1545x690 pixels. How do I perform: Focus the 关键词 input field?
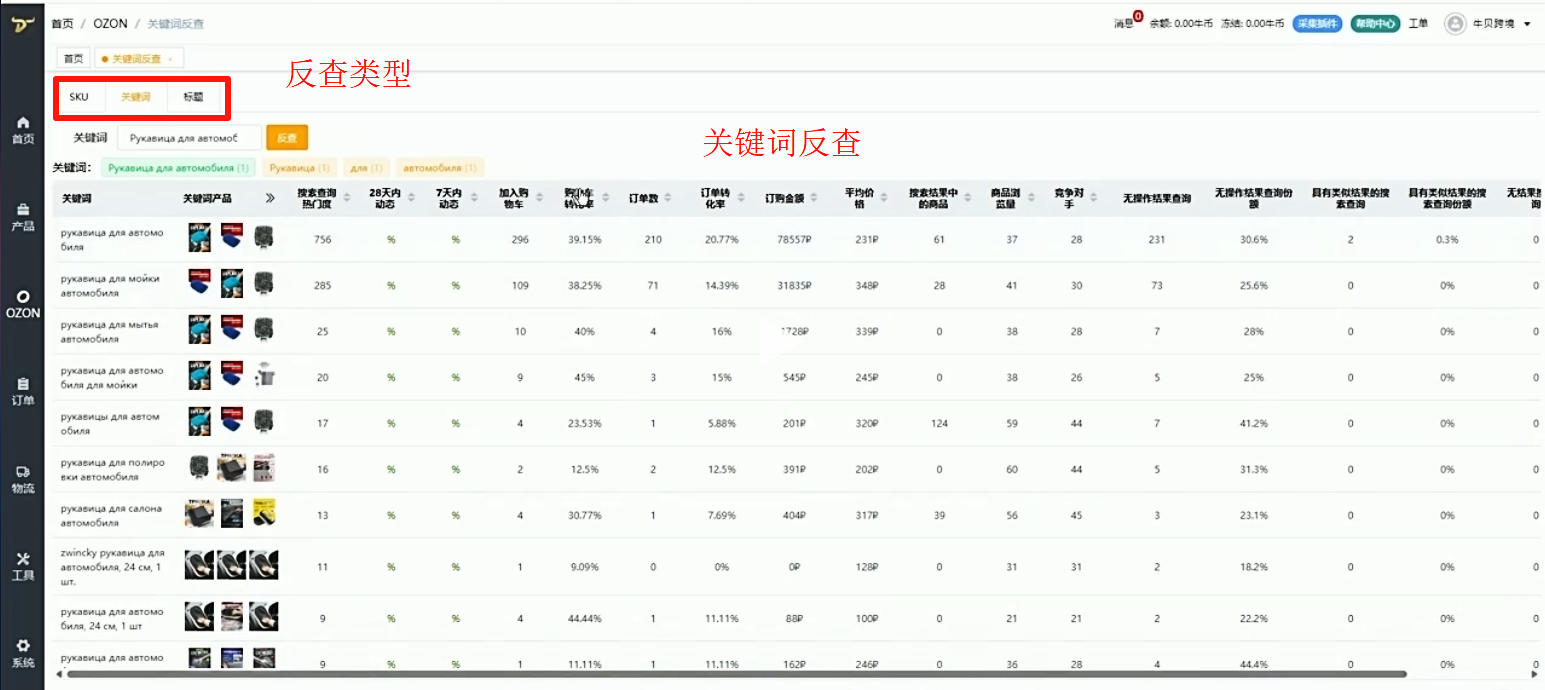[x=189, y=138]
